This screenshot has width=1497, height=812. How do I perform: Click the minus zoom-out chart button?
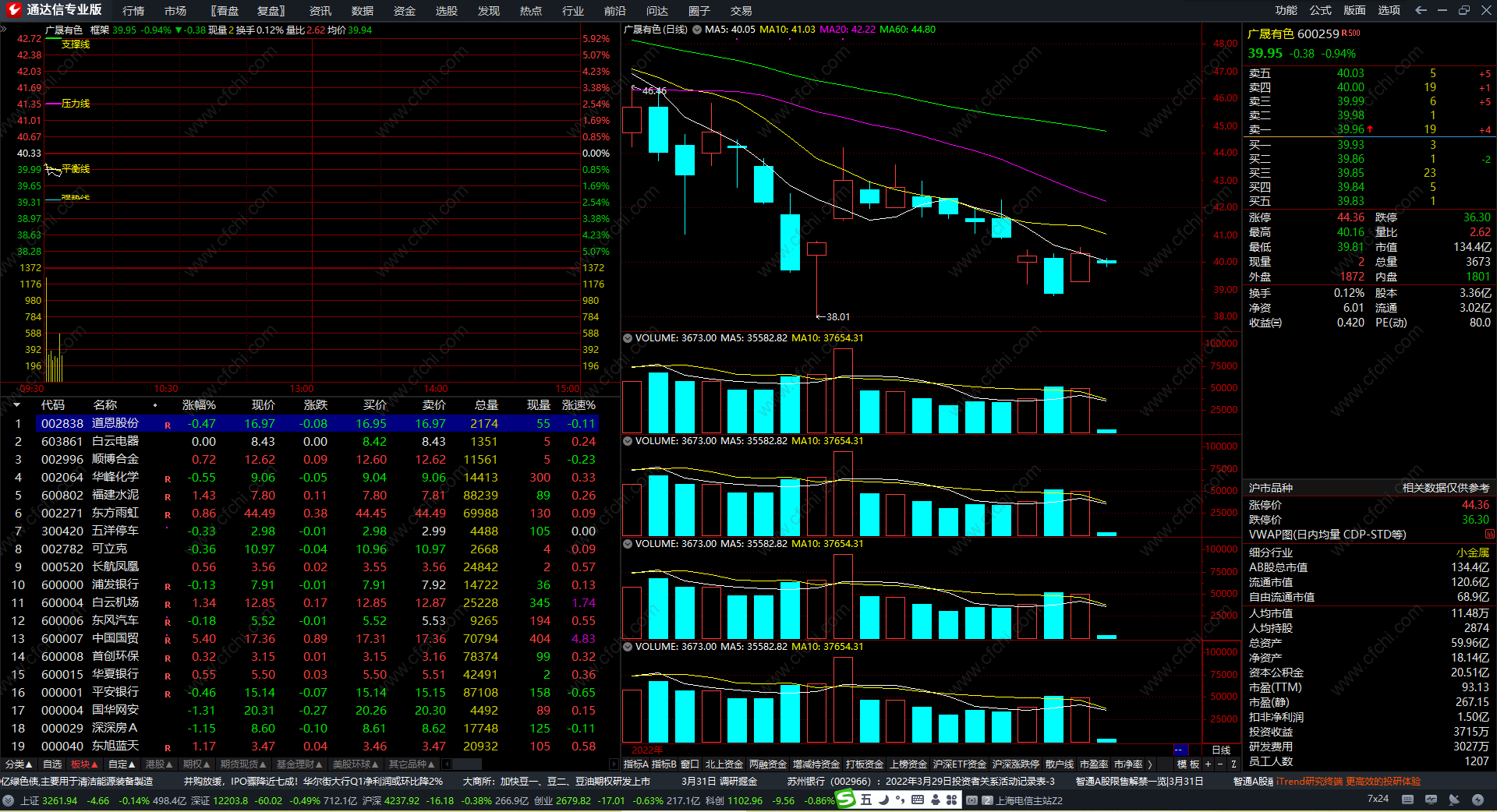click(x=1220, y=764)
